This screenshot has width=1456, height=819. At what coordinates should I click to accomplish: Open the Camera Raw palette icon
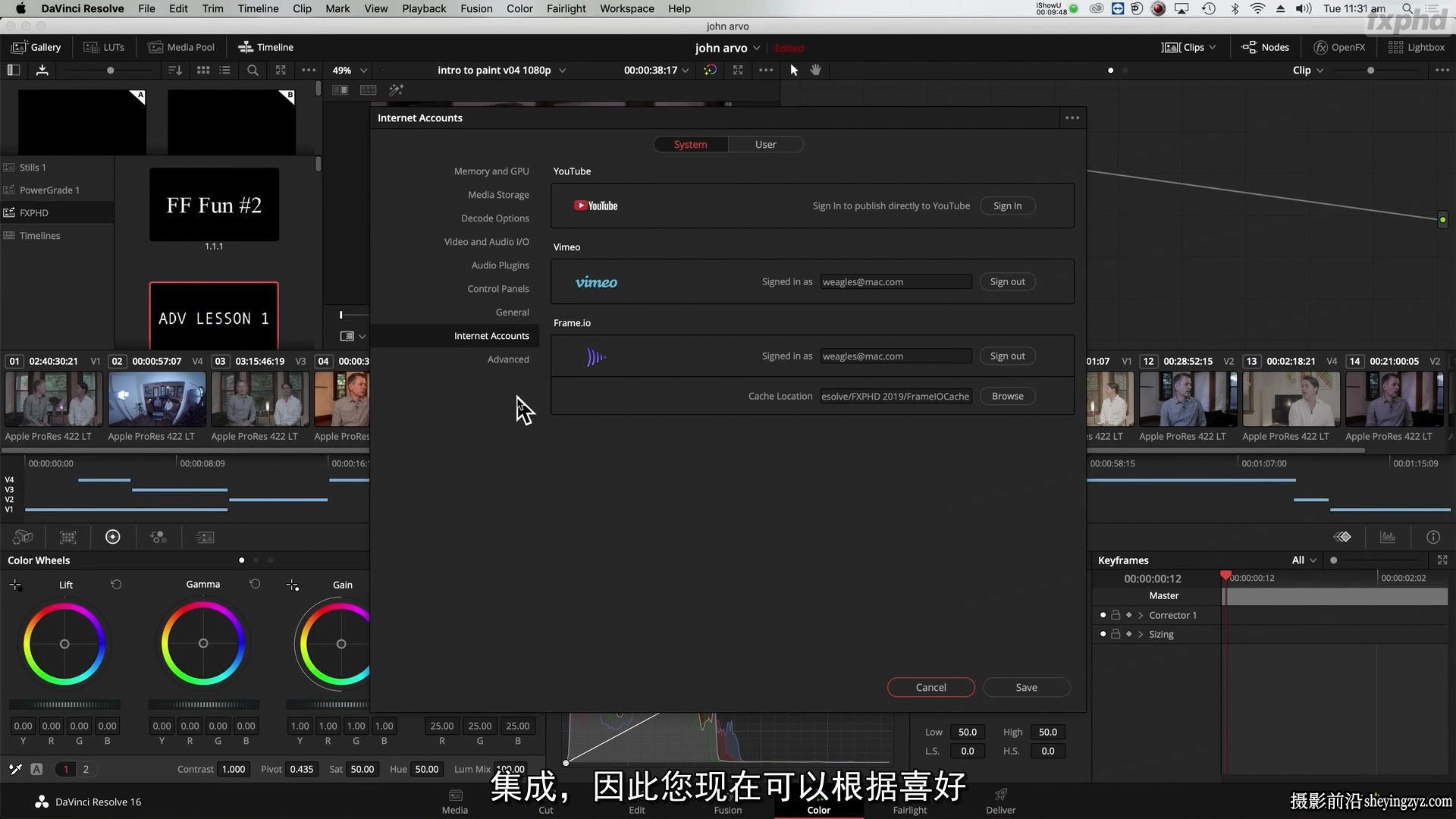point(23,537)
